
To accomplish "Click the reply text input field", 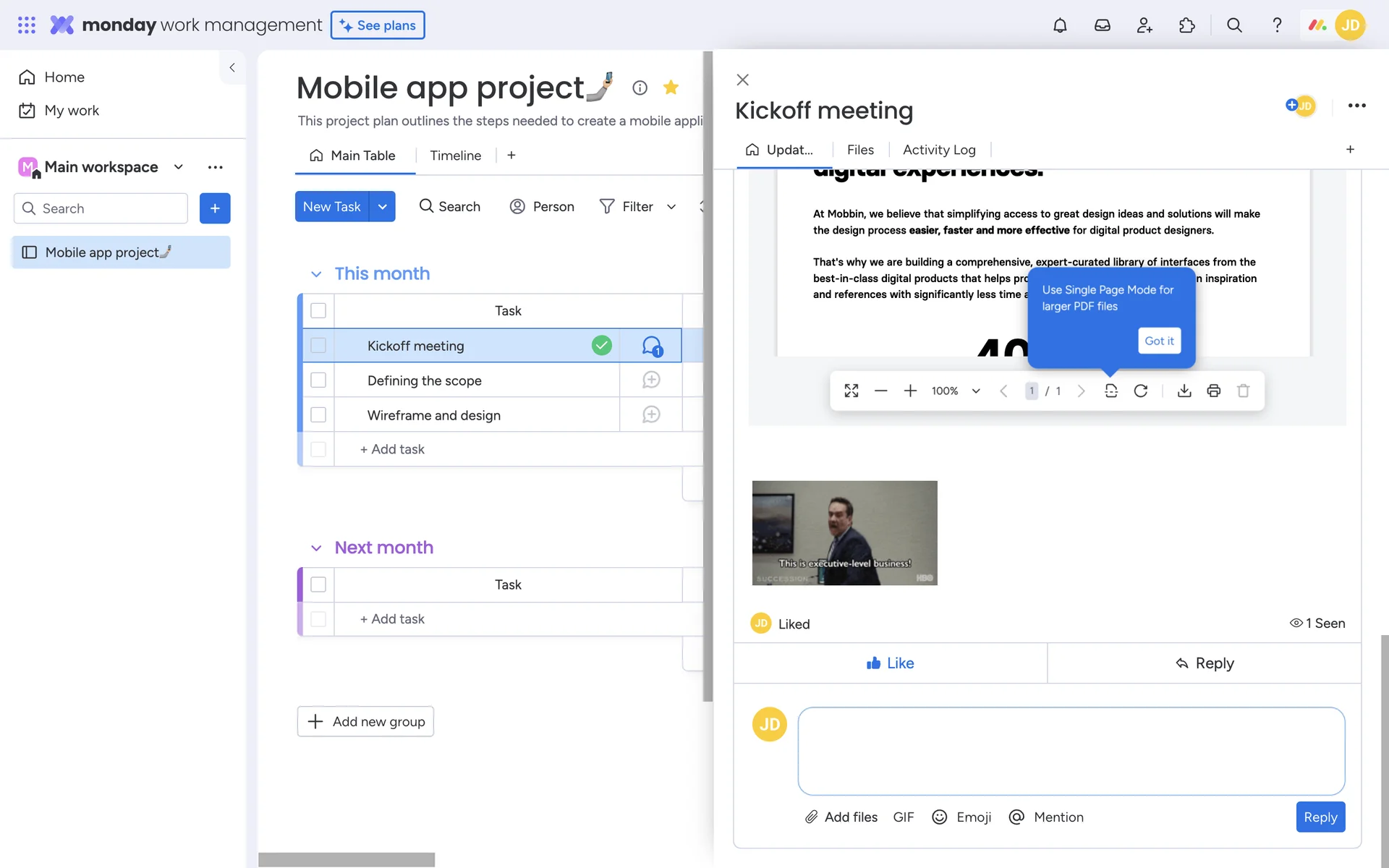I will pos(1071,751).
